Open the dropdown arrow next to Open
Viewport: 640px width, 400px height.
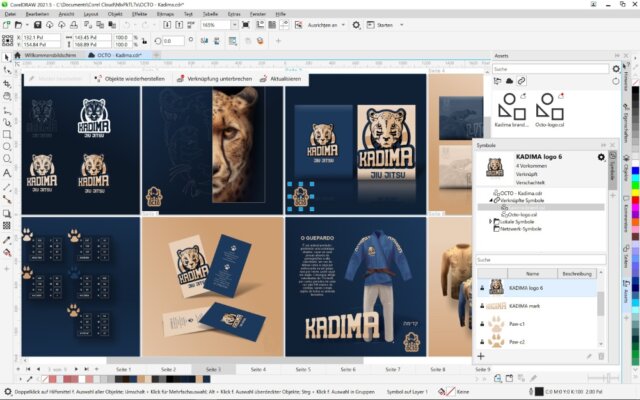click(27, 25)
